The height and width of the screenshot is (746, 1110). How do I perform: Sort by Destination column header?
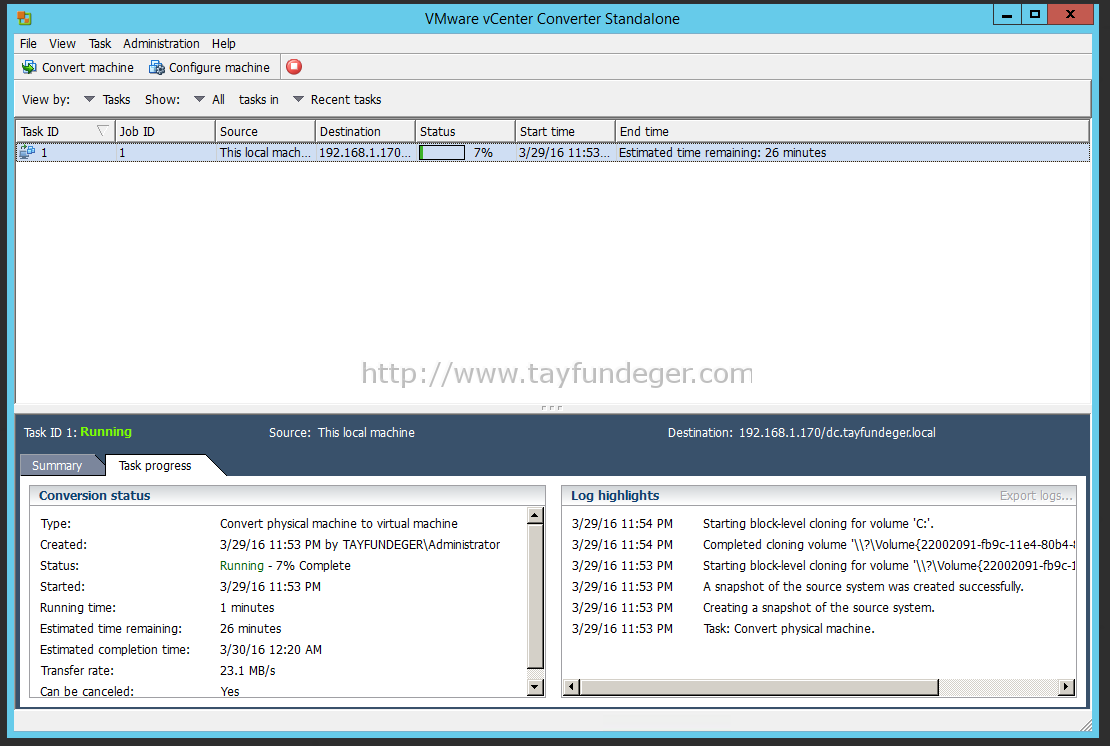tap(365, 131)
